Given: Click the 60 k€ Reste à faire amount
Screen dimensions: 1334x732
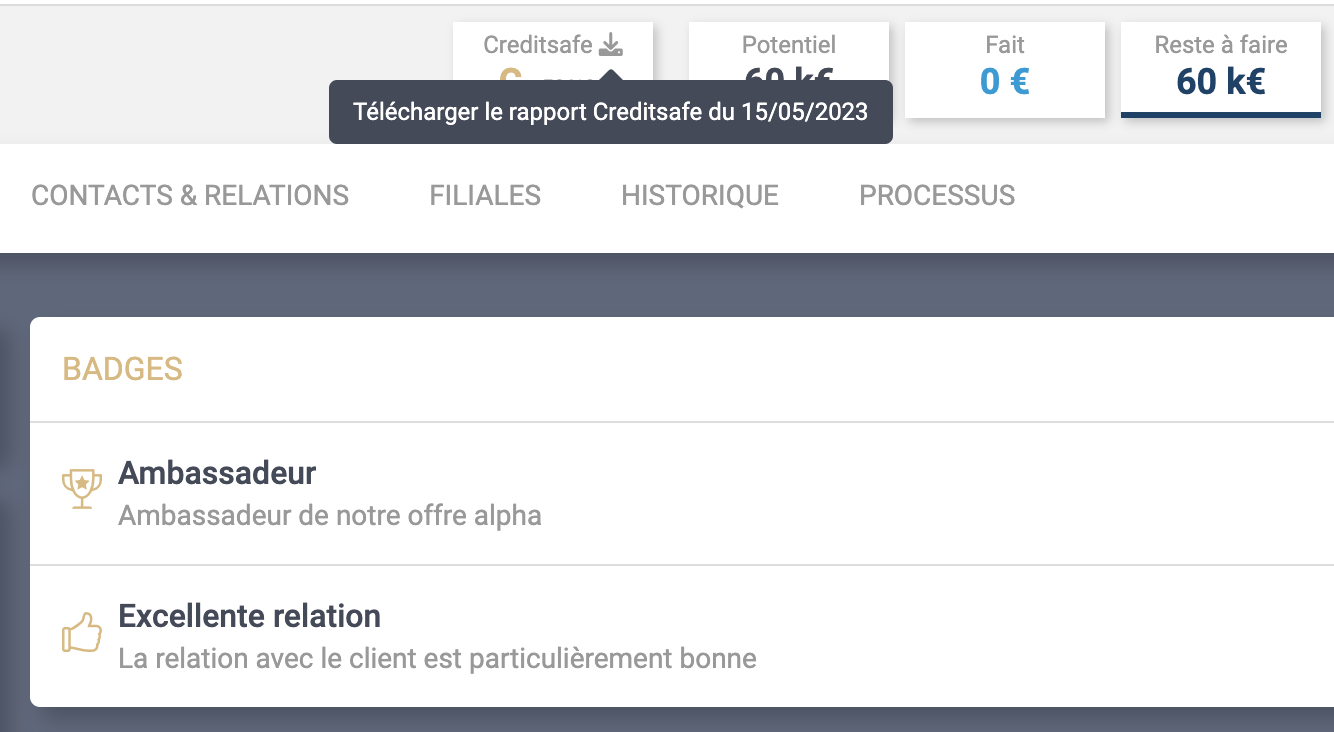Looking at the screenshot, I should tap(1221, 81).
